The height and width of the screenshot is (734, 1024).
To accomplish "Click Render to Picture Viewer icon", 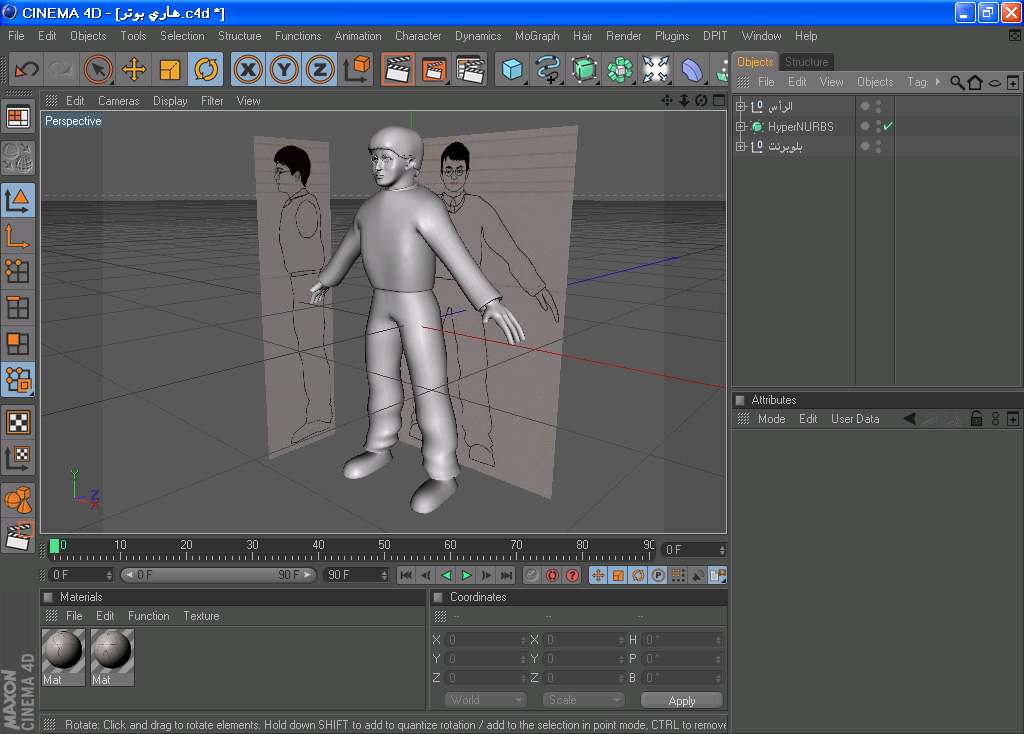I will click(434, 69).
